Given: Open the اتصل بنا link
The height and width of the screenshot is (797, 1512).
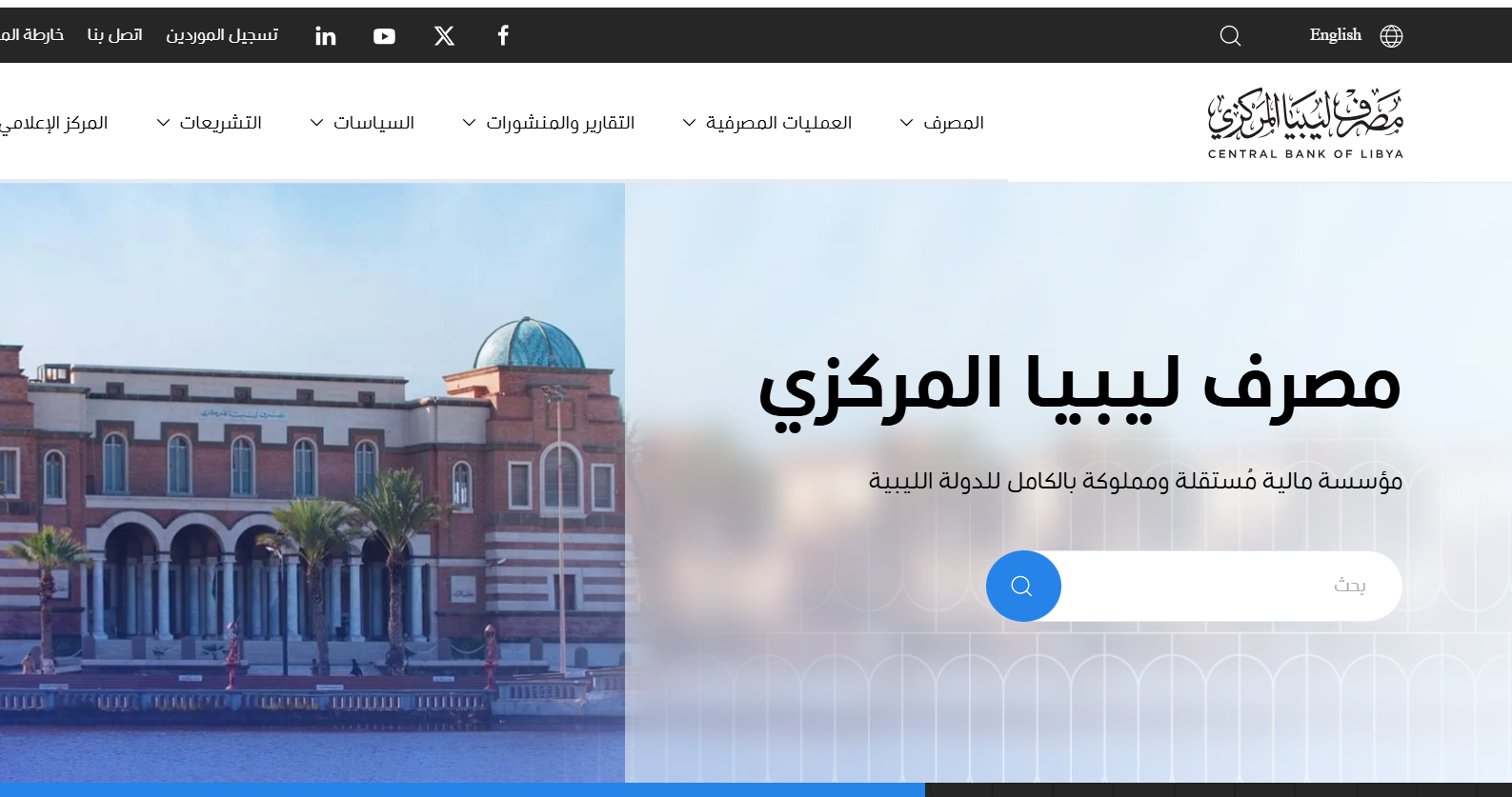Looking at the screenshot, I should click(114, 35).
